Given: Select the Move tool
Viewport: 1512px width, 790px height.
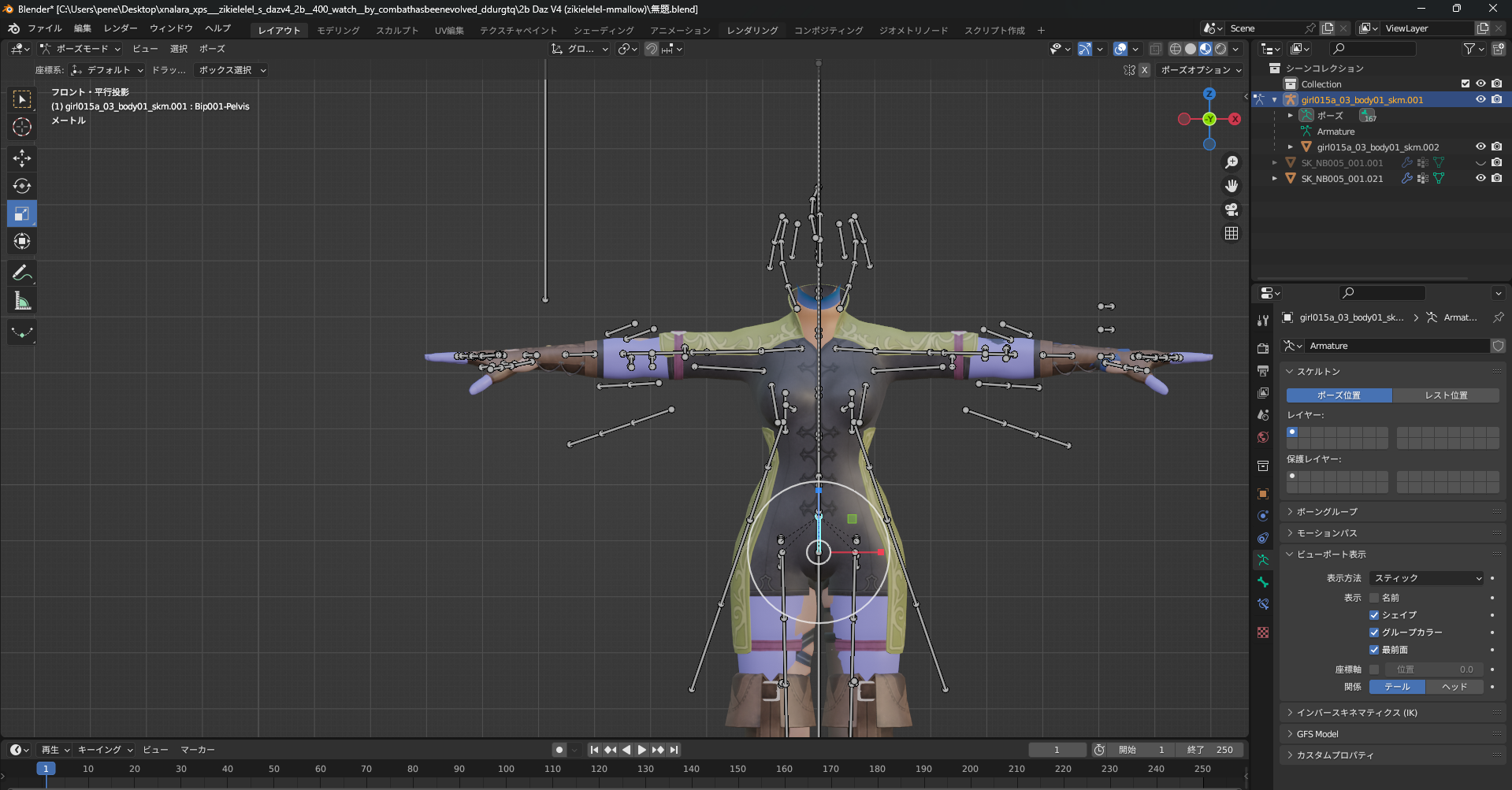Looking at the screenshot, I should [22, 158].
